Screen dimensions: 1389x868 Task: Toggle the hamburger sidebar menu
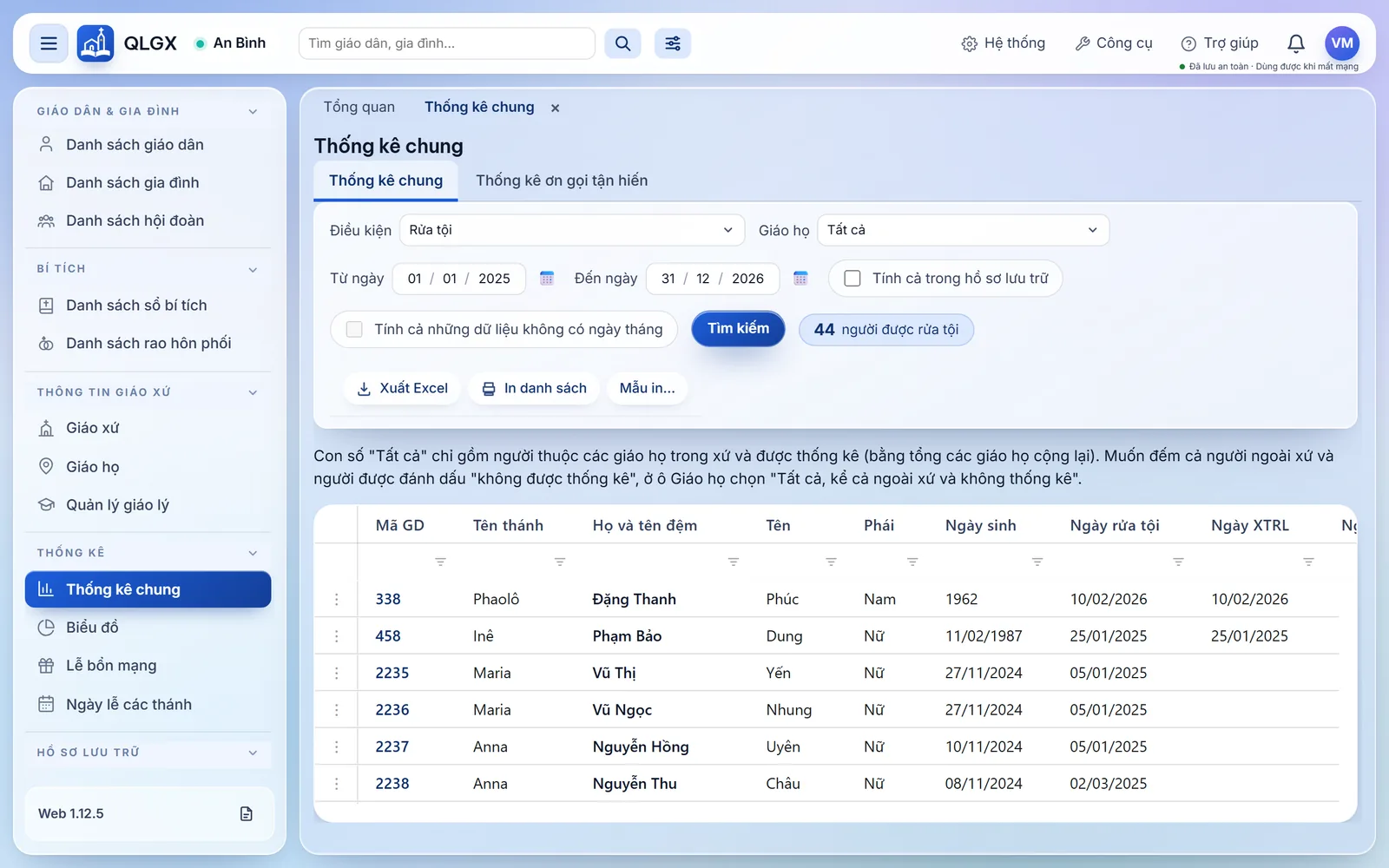point(49,43)
